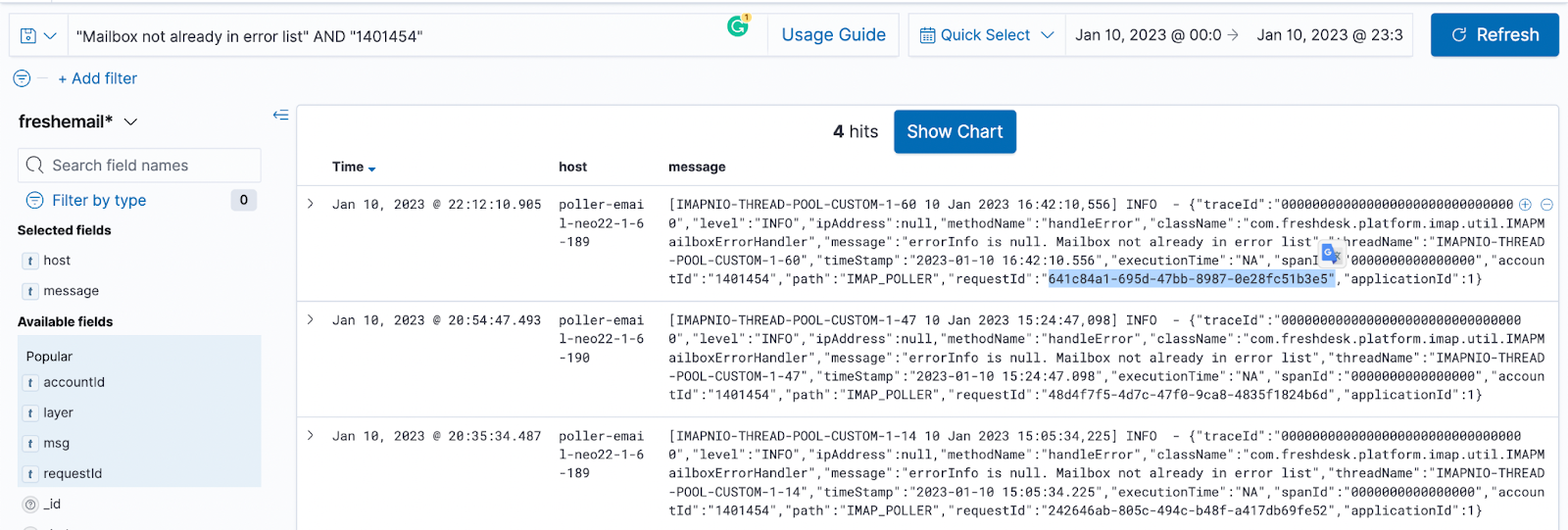Viewport: 1568px width, 530px height.
Task: Expand the 20:54:47.493 log row
Action: pyautogui.click(x=311, y=319)
